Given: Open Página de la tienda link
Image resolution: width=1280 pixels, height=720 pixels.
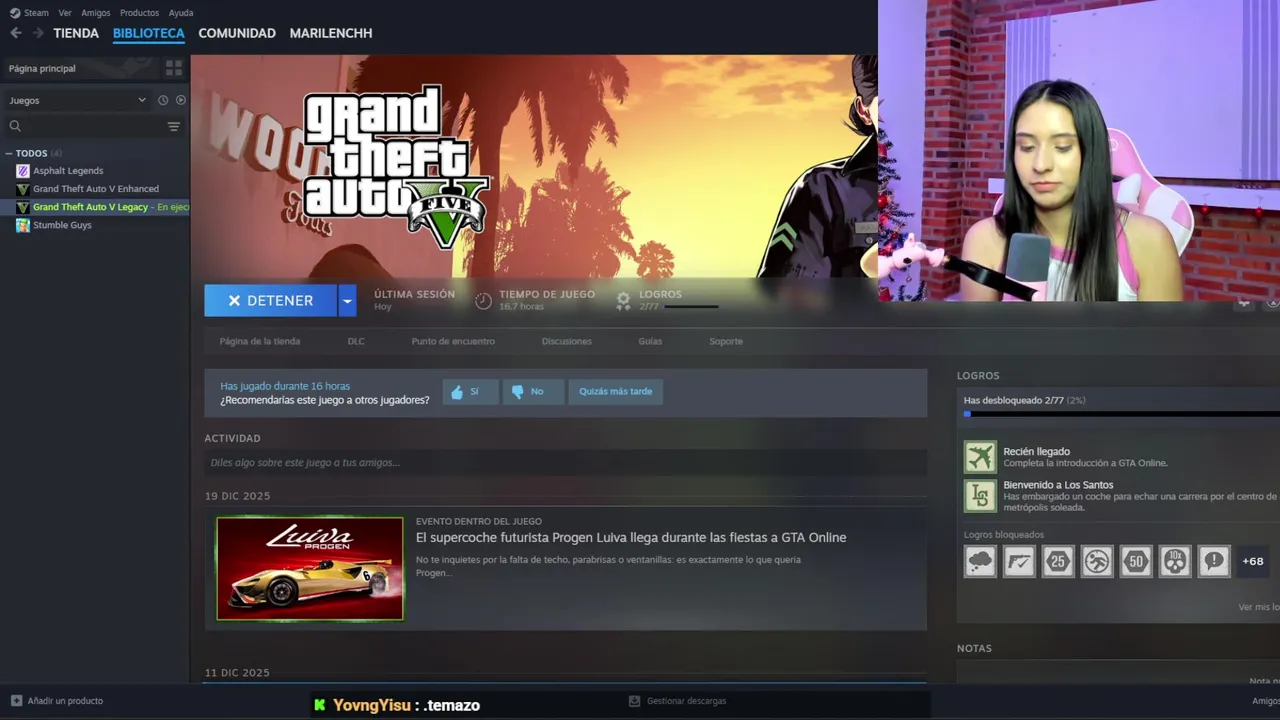Looking at the screenshot, I should 260,341.
